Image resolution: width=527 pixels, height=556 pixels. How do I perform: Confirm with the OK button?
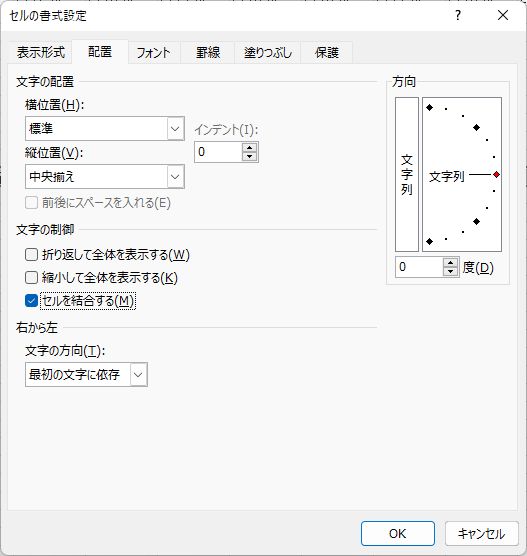398,533
